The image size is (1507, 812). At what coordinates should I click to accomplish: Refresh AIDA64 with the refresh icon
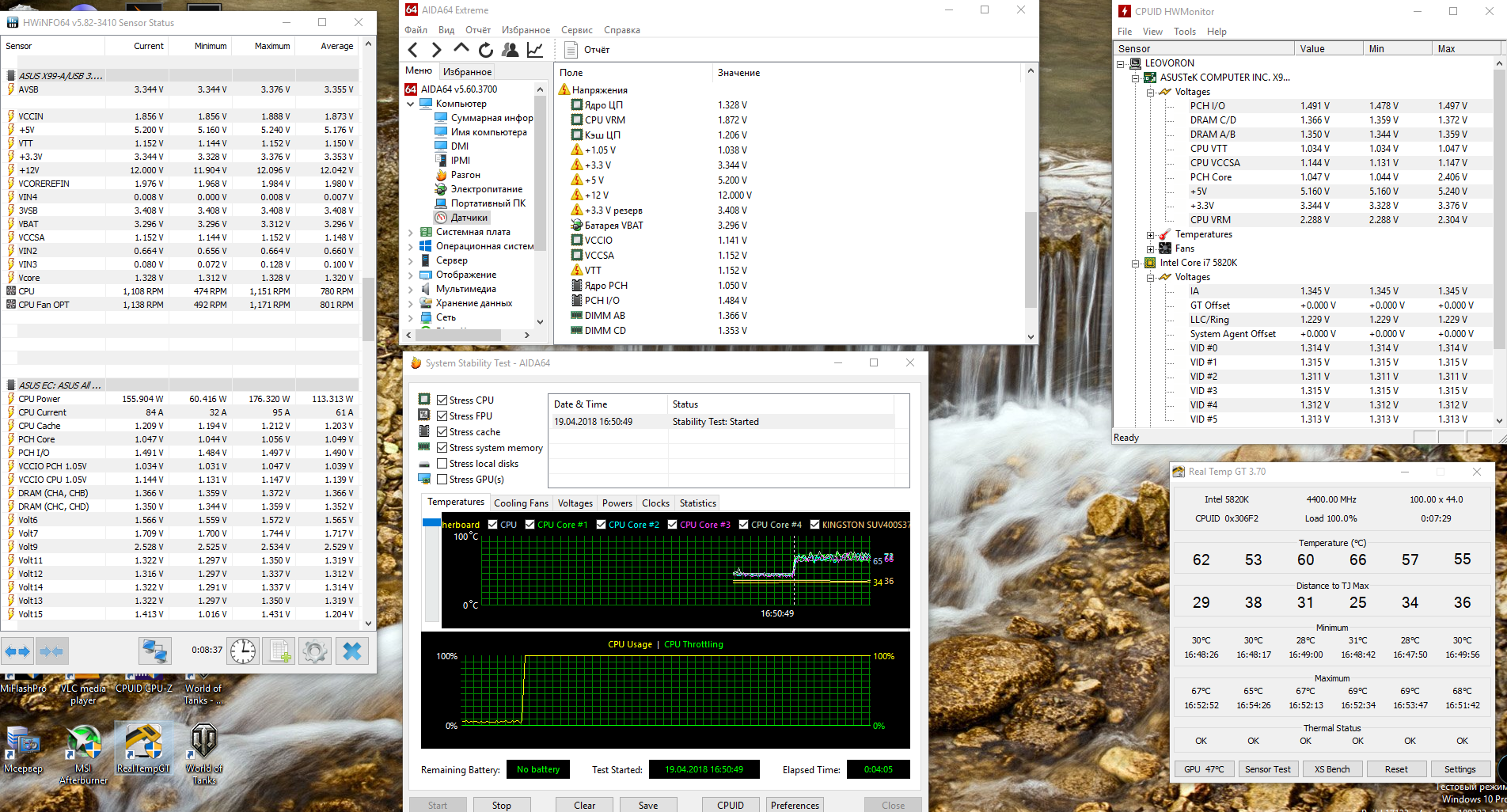tap(486, 50)
